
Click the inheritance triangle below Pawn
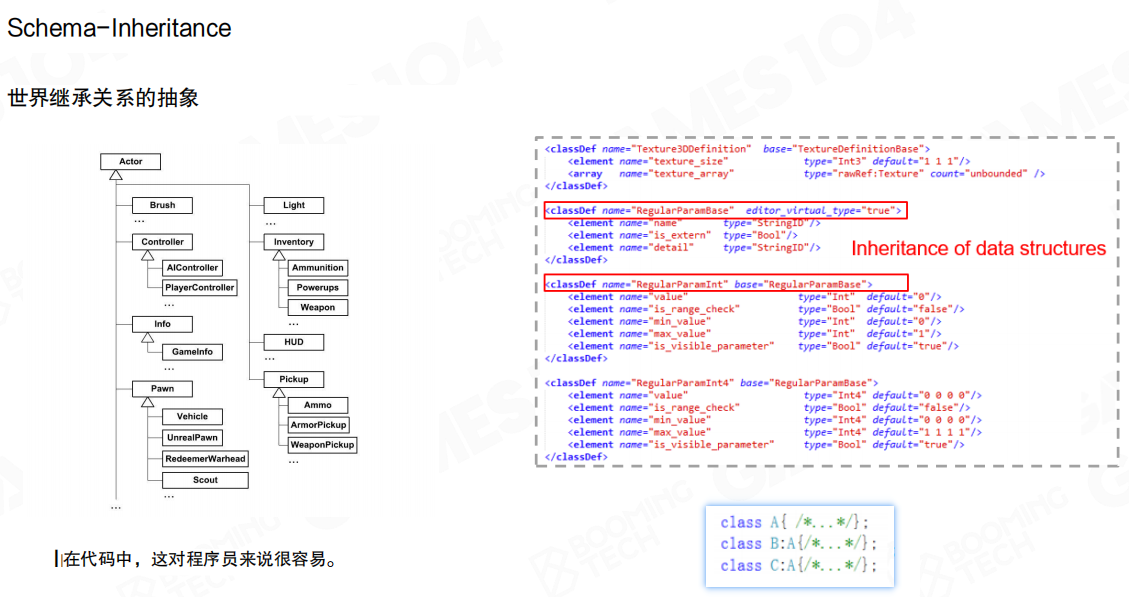tap(147, 401)
